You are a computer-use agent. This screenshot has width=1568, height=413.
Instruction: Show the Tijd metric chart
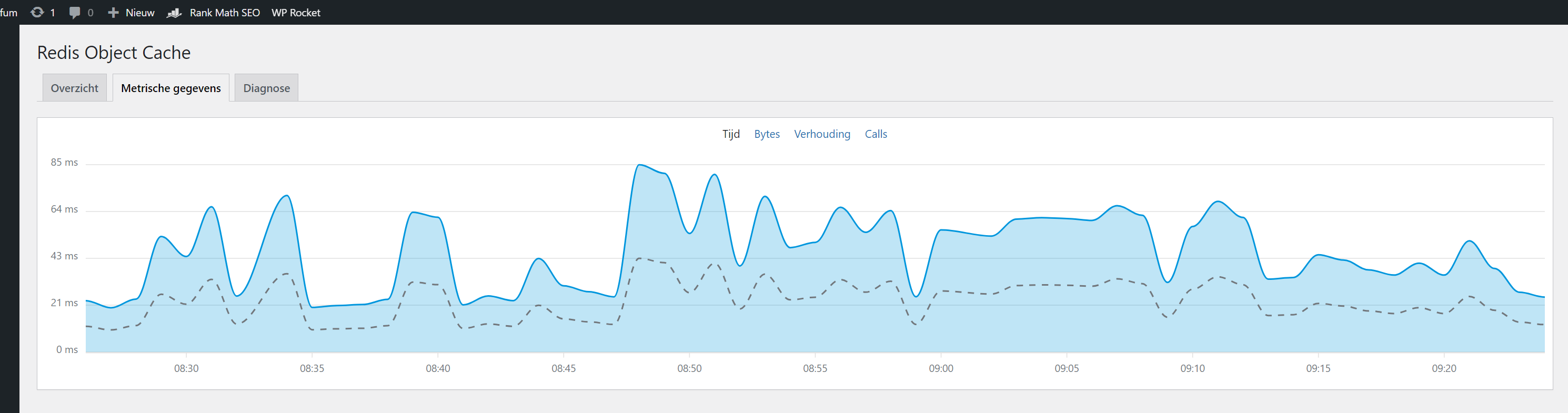pyautogui.click(x=731, y=134)
